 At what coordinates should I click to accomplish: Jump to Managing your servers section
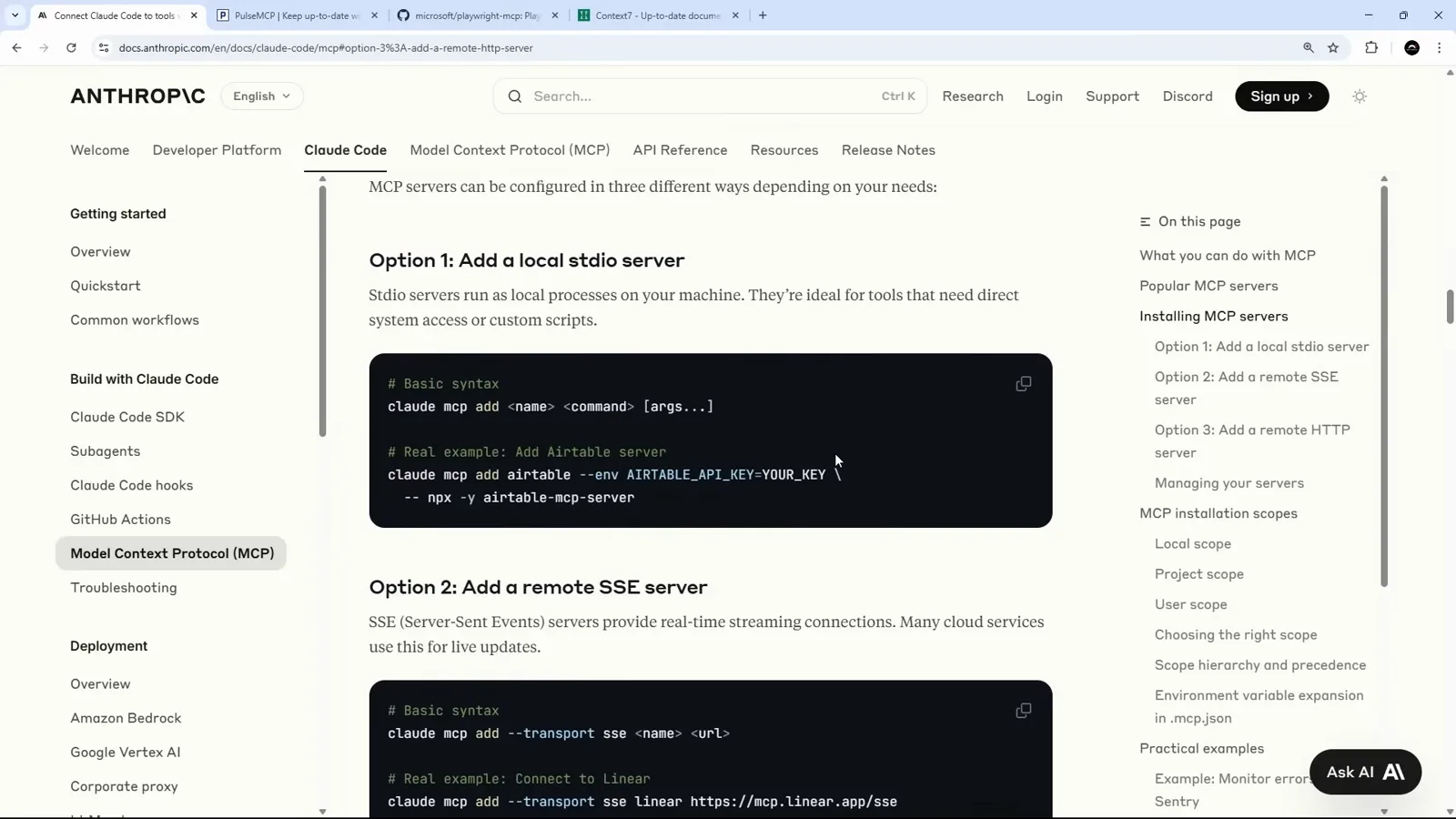point(1229,483)
